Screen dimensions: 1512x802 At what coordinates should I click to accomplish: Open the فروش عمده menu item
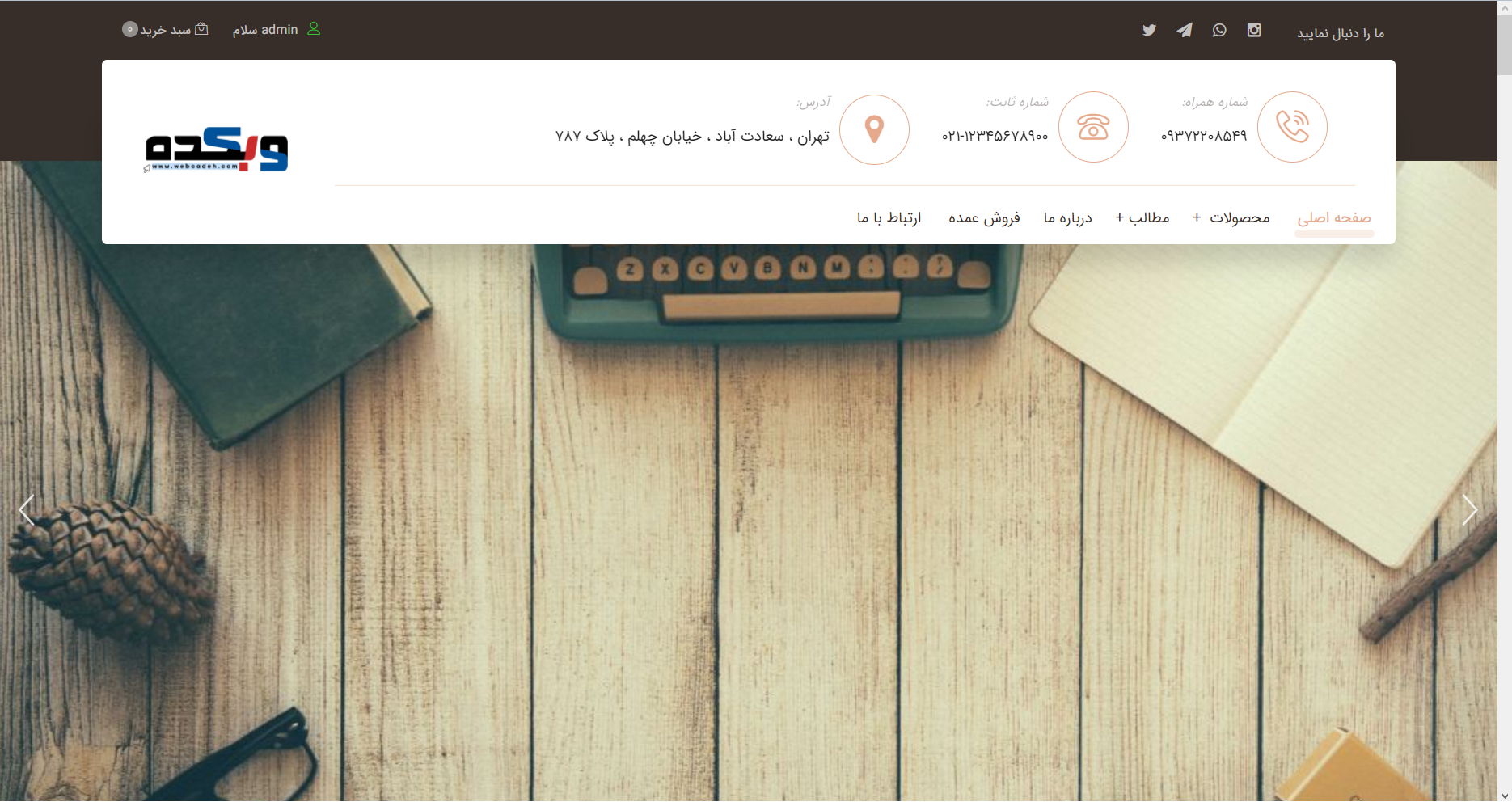(x=984, y=217)
